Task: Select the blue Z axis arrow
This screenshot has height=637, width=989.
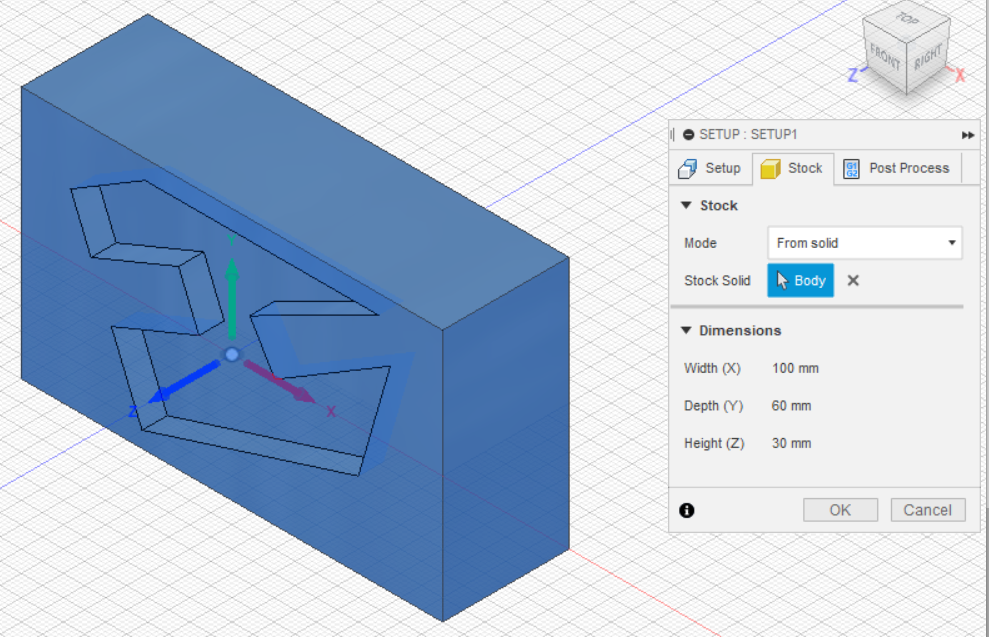Action: point(183,382)
